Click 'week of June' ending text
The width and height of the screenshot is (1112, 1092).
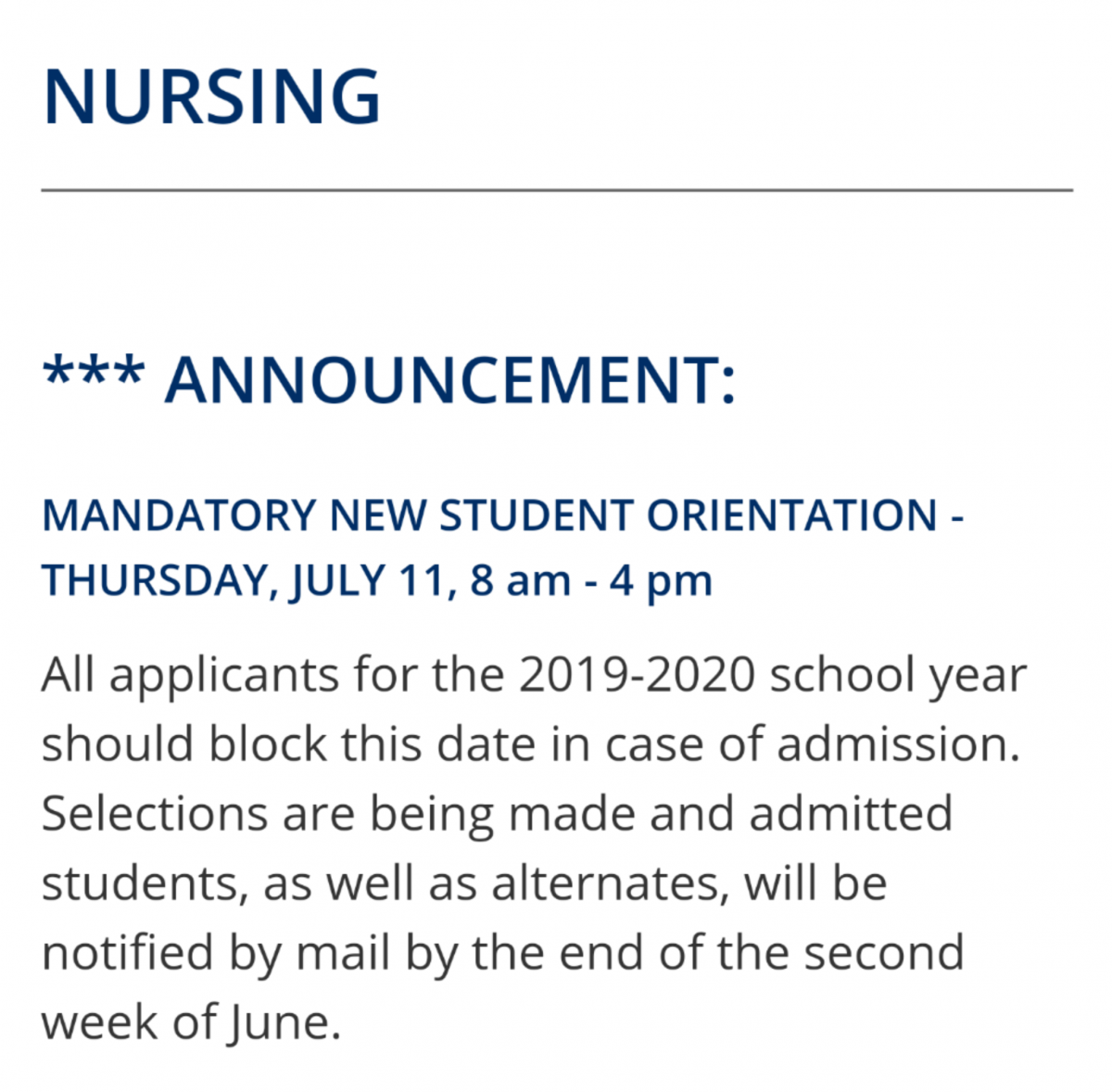coord(191,1022)
